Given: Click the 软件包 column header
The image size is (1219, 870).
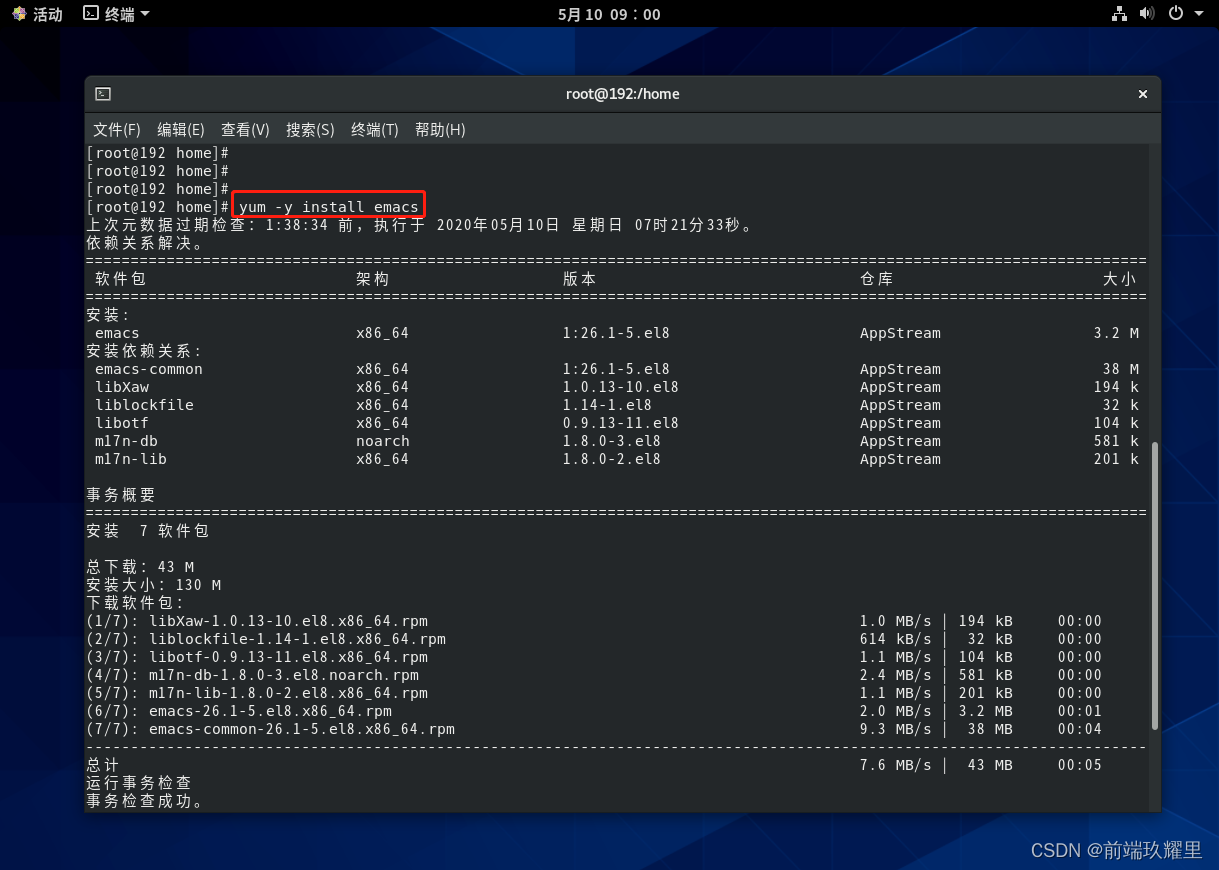Looking at the screenshot, I should tap(120, 279).
